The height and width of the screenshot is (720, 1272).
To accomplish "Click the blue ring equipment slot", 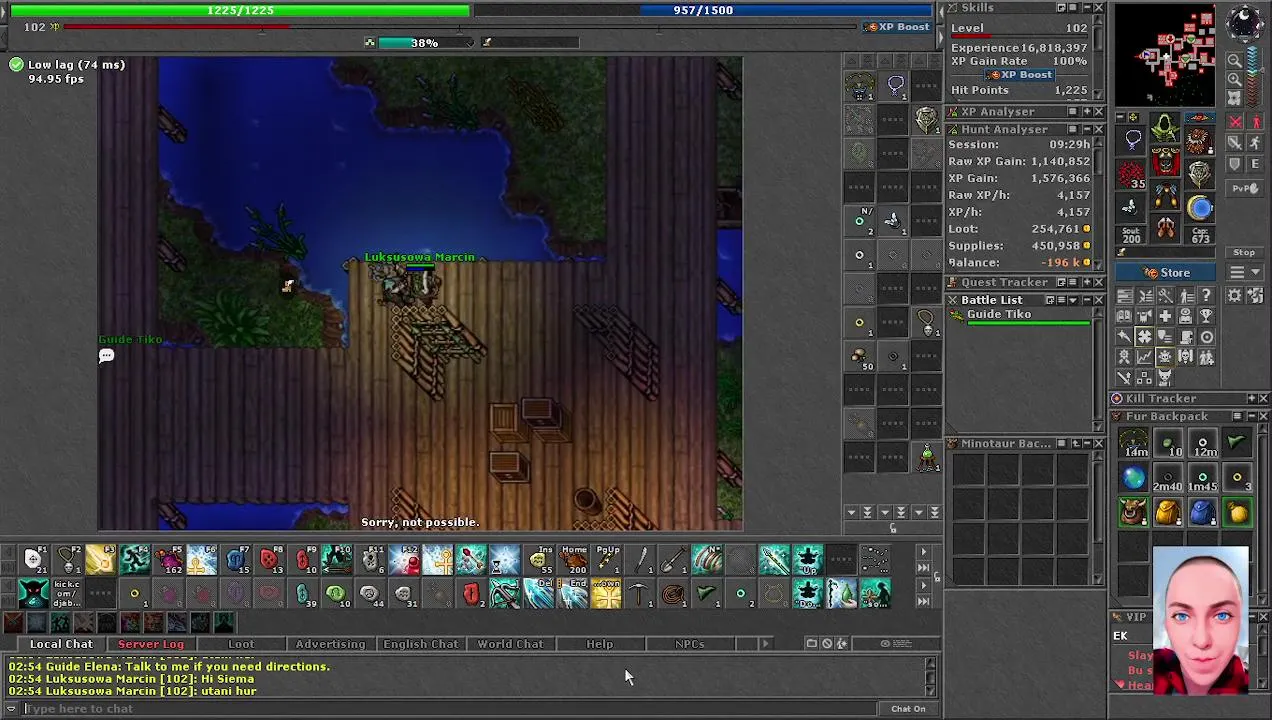I will pos(1200,207).
